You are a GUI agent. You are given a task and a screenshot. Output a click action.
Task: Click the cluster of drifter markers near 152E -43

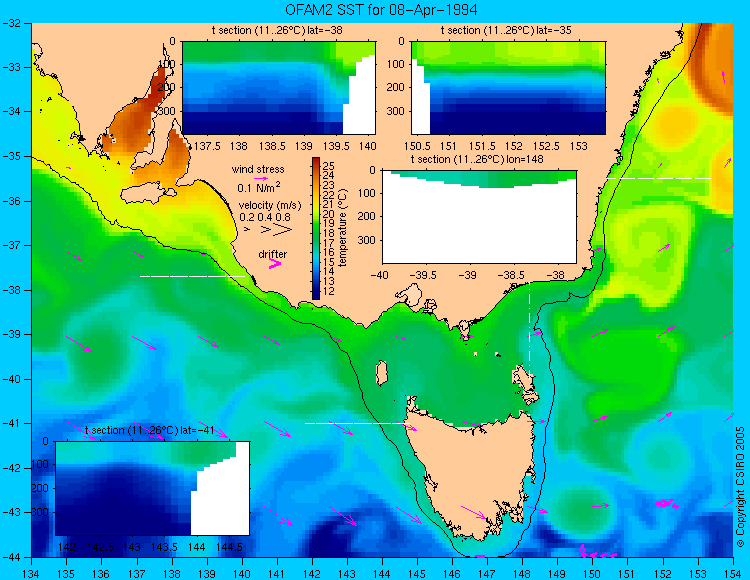pos(667,503)
